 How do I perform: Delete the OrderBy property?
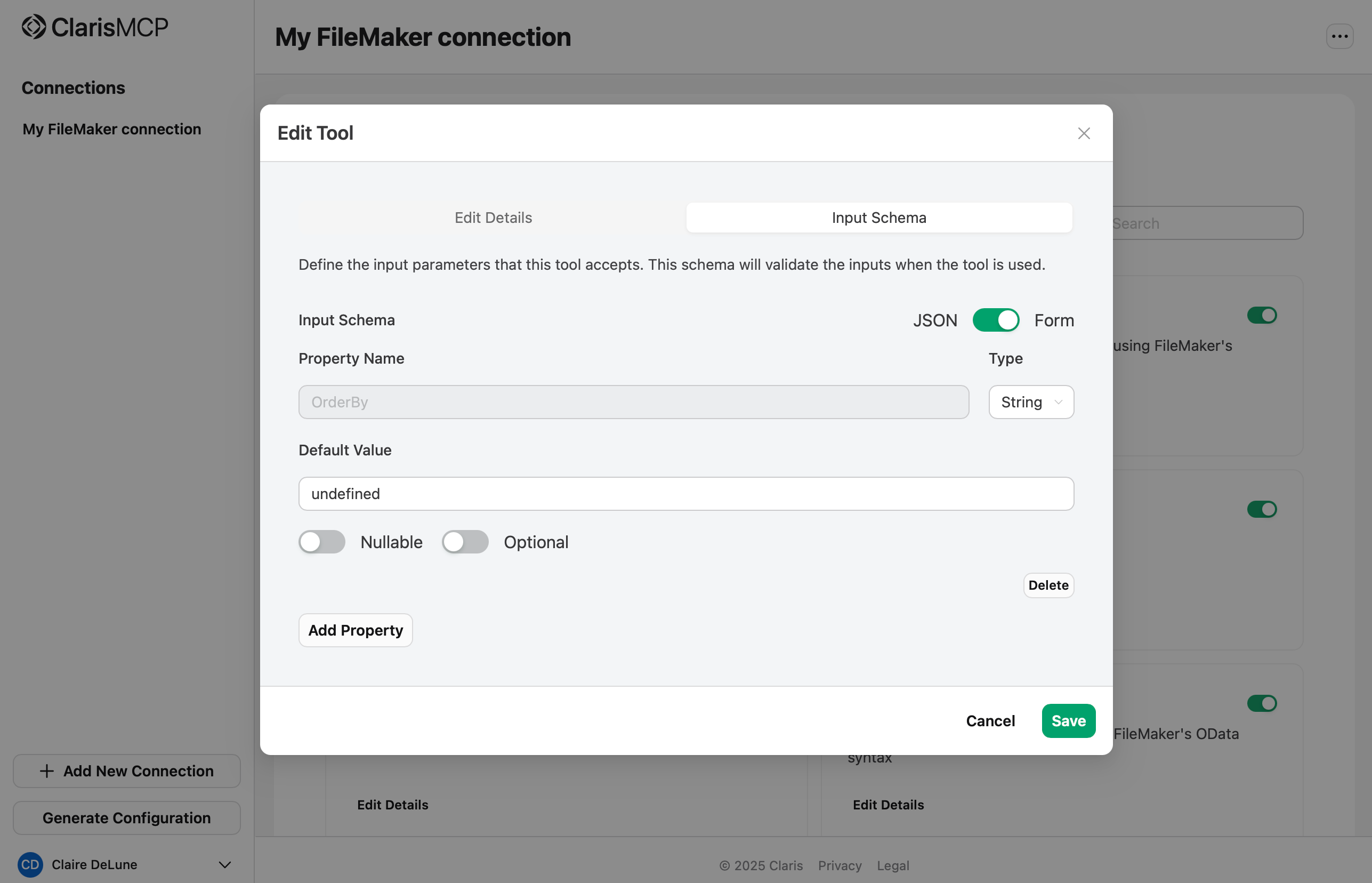1048,585
